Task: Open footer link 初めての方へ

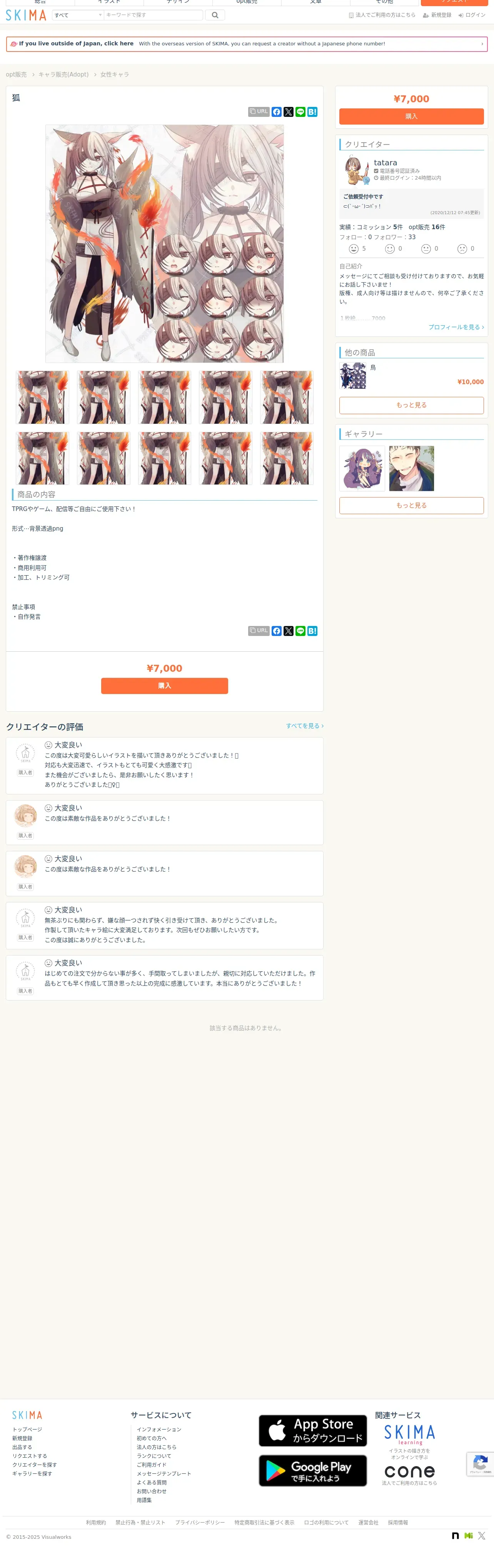Action: pyautogui.click(x=152, y=1438)
